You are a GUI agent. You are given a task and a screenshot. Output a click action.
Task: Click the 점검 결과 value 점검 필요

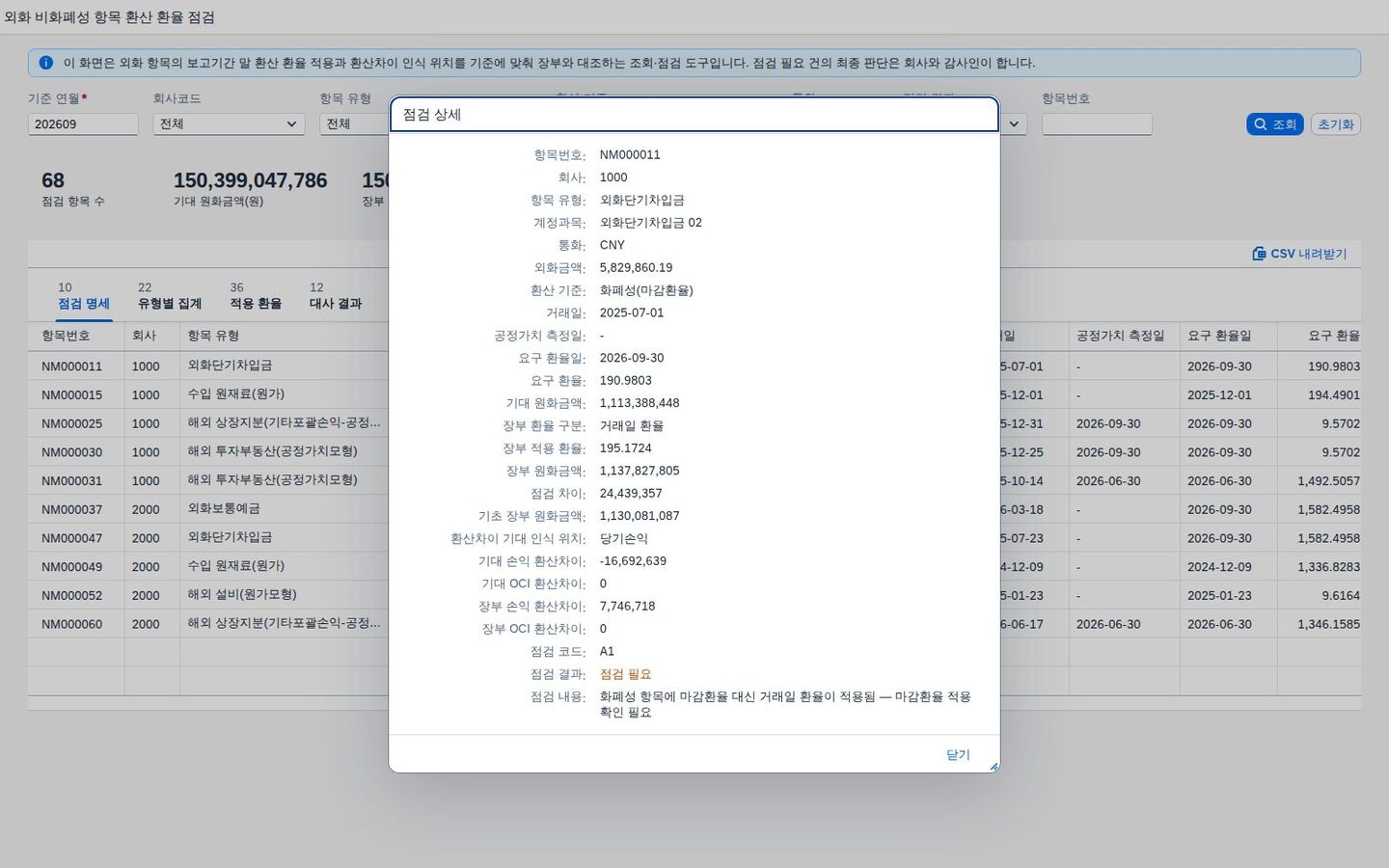tap(625, 674)
